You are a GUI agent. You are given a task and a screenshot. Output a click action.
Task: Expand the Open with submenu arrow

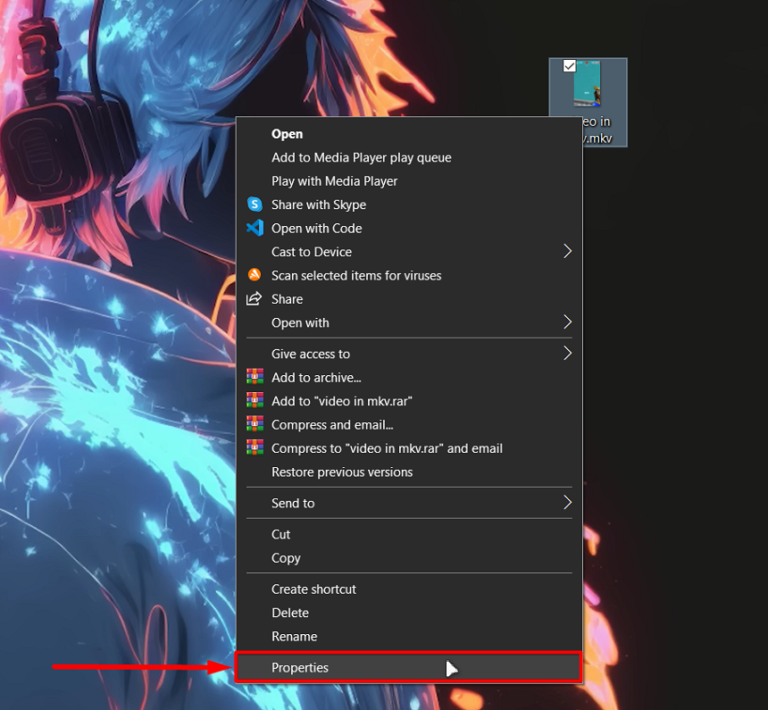pyautogui.click(x=567, y=322)
